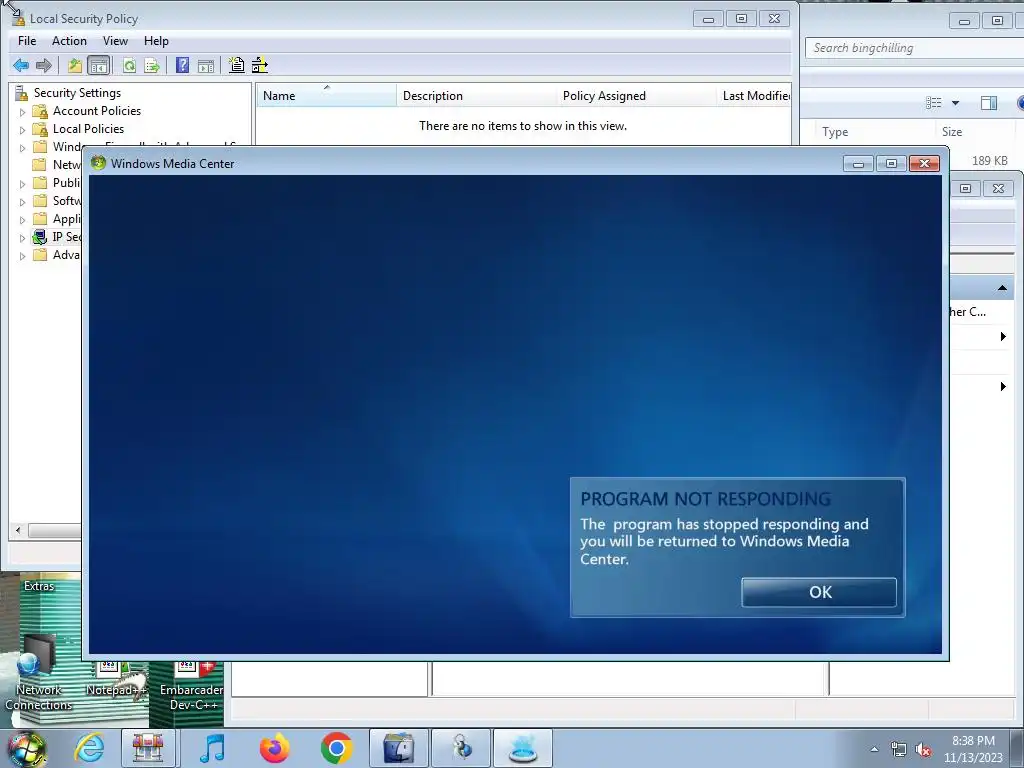This screenshot has width=1024, height=768.
Task: Click the Up one level folder icon
Action: [74, 65]
